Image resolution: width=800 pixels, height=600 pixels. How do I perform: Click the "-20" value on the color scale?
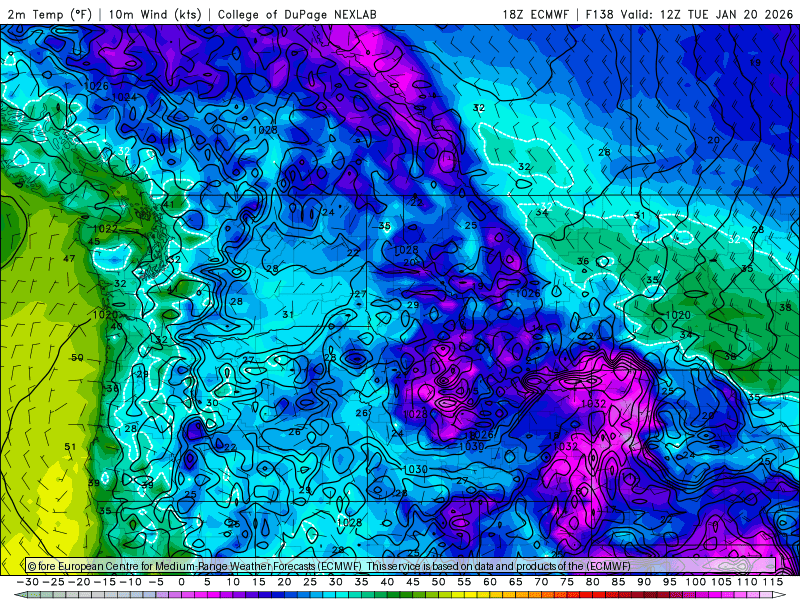tap(79, 582)
